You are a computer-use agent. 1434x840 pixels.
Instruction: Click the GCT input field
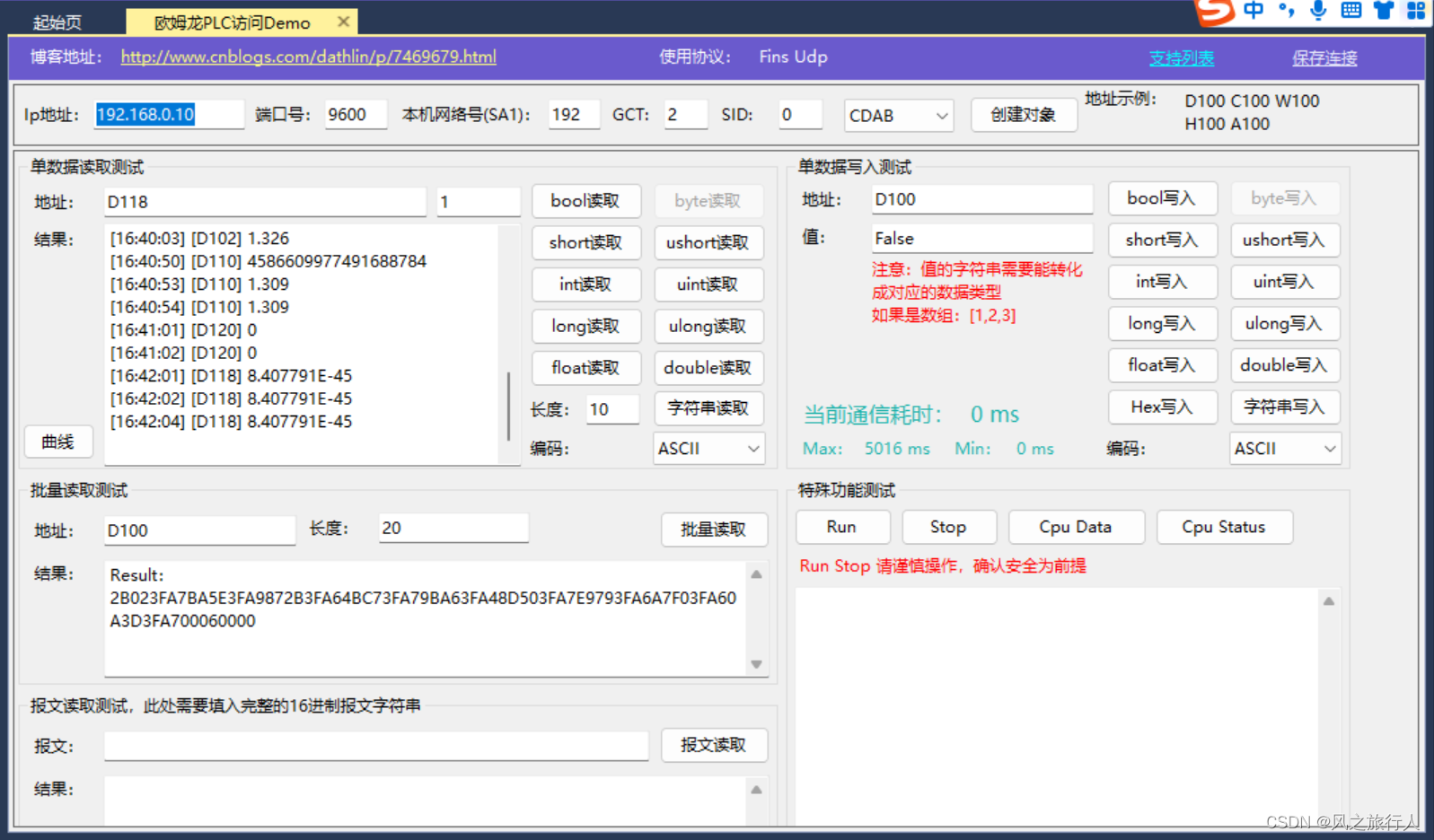click(686, 115)
